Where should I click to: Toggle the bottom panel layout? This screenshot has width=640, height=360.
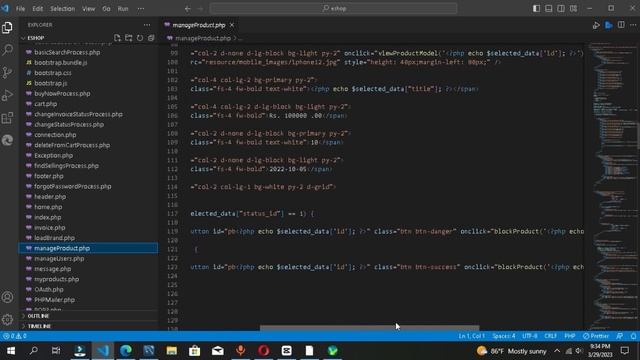coord(549,8)
